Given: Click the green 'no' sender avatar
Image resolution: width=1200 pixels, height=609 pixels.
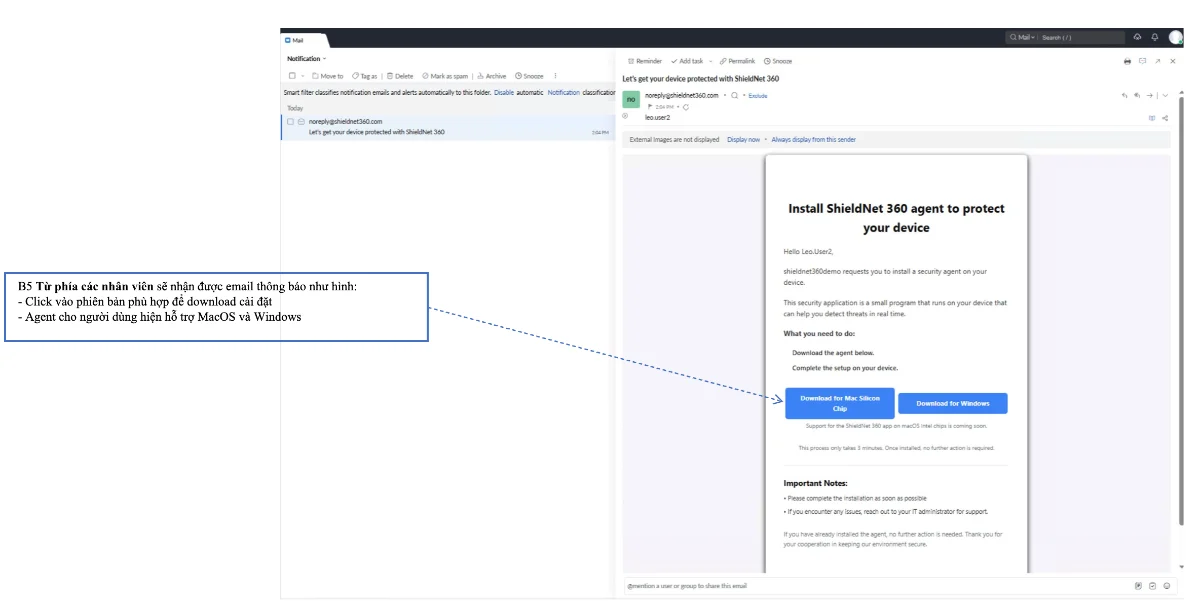Looking at the screenshot, I should [631, 99].
